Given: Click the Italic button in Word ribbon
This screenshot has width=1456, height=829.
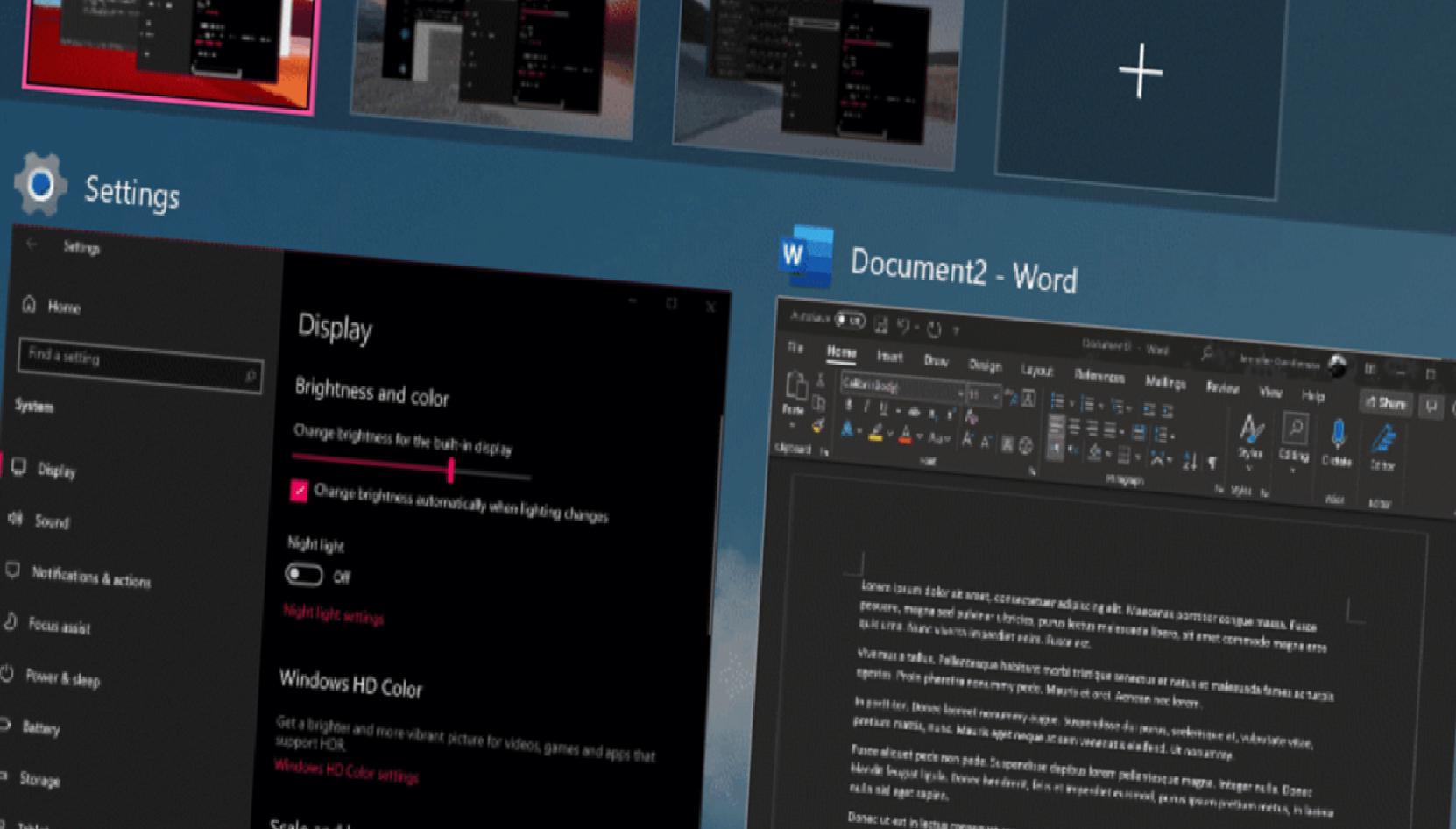Looking at the screenshot, I should click(866, 407).
